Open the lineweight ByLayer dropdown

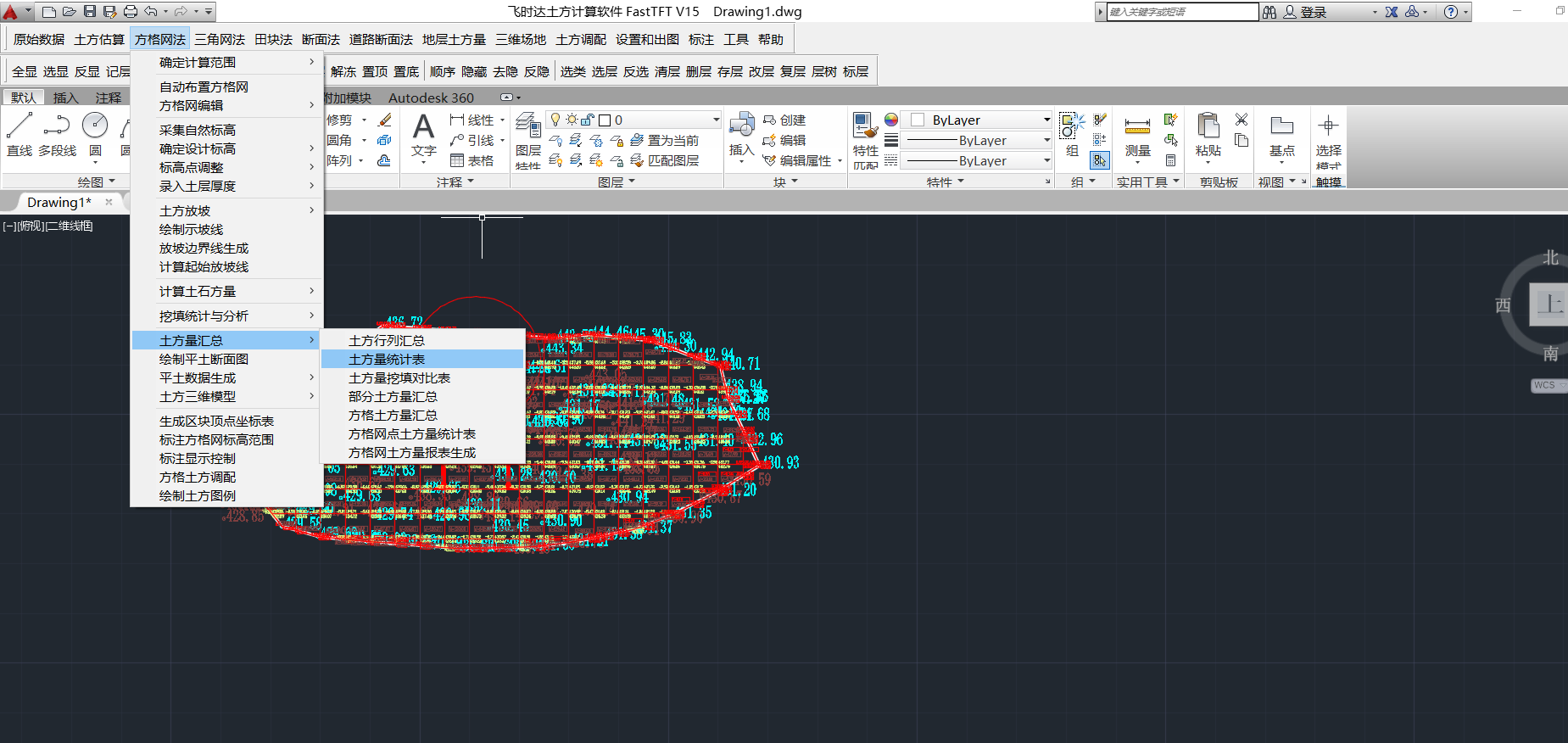click(976, 140)
